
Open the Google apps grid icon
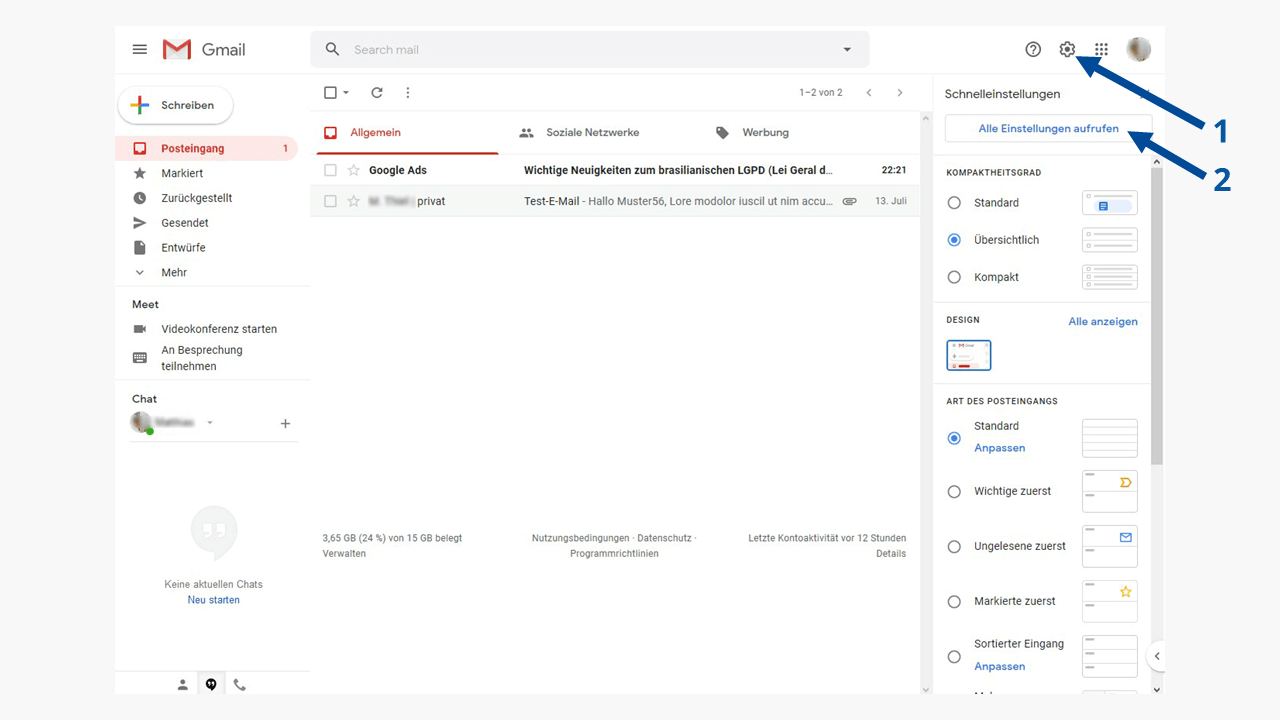coord(1101,49)
